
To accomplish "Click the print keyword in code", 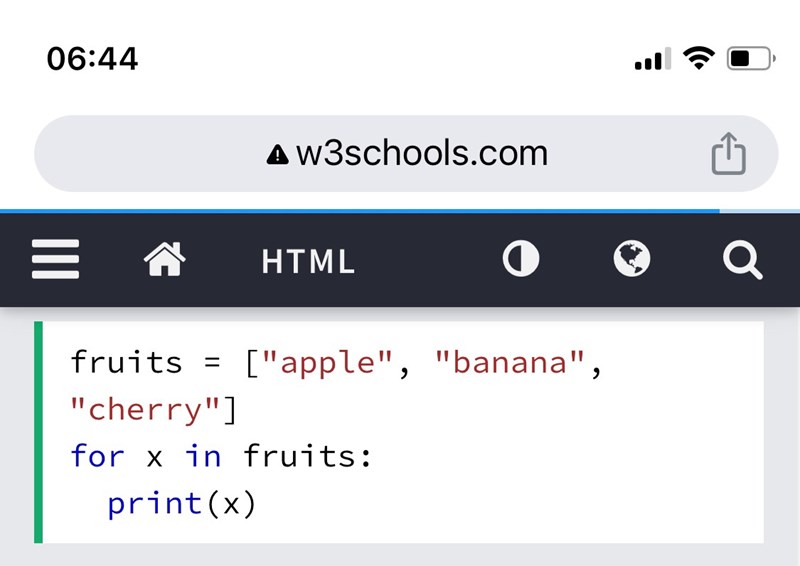I will coord(155,503).
